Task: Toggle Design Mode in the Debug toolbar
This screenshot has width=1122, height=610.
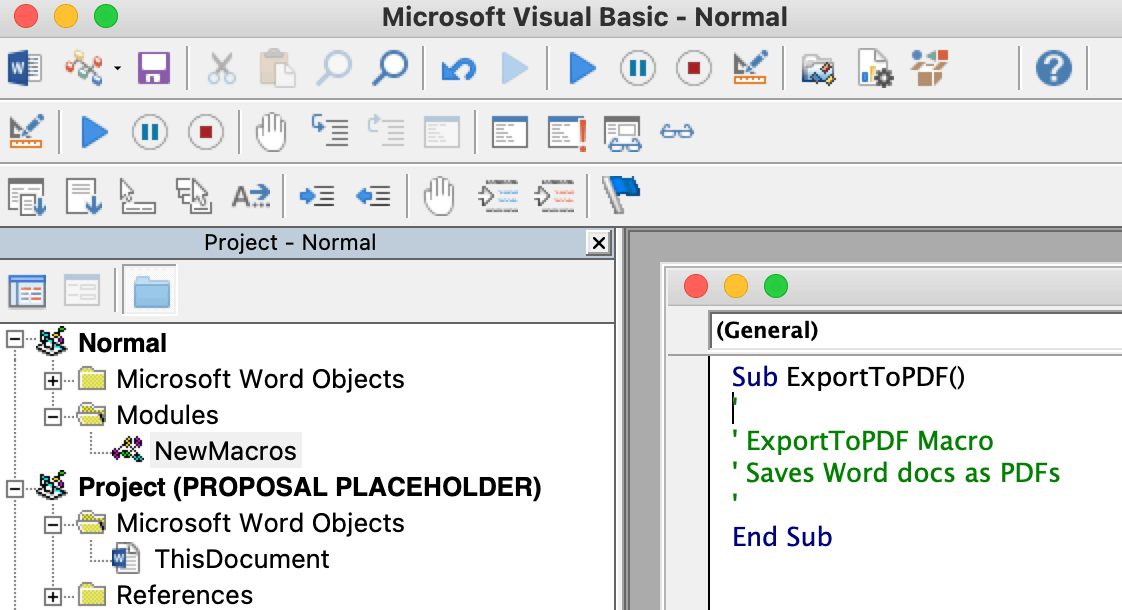Action: [25, 131]
